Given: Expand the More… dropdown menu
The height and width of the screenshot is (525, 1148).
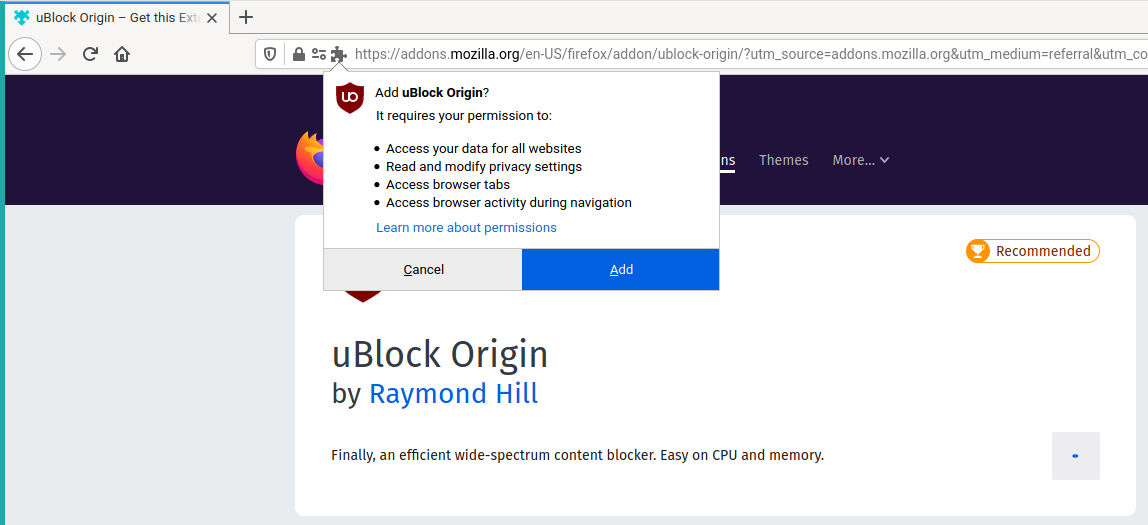Looking at the screenshot, I should point(860,160).
